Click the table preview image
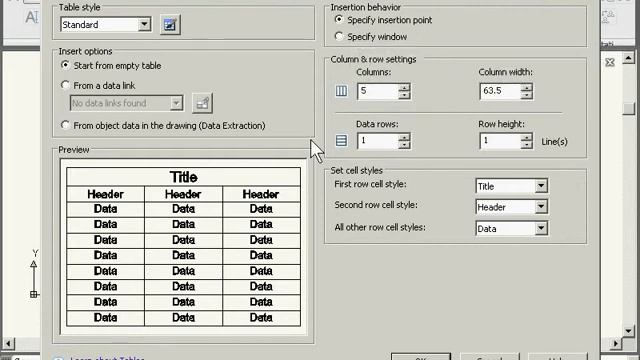Viewport: 640px width, 360px height. 183,247
